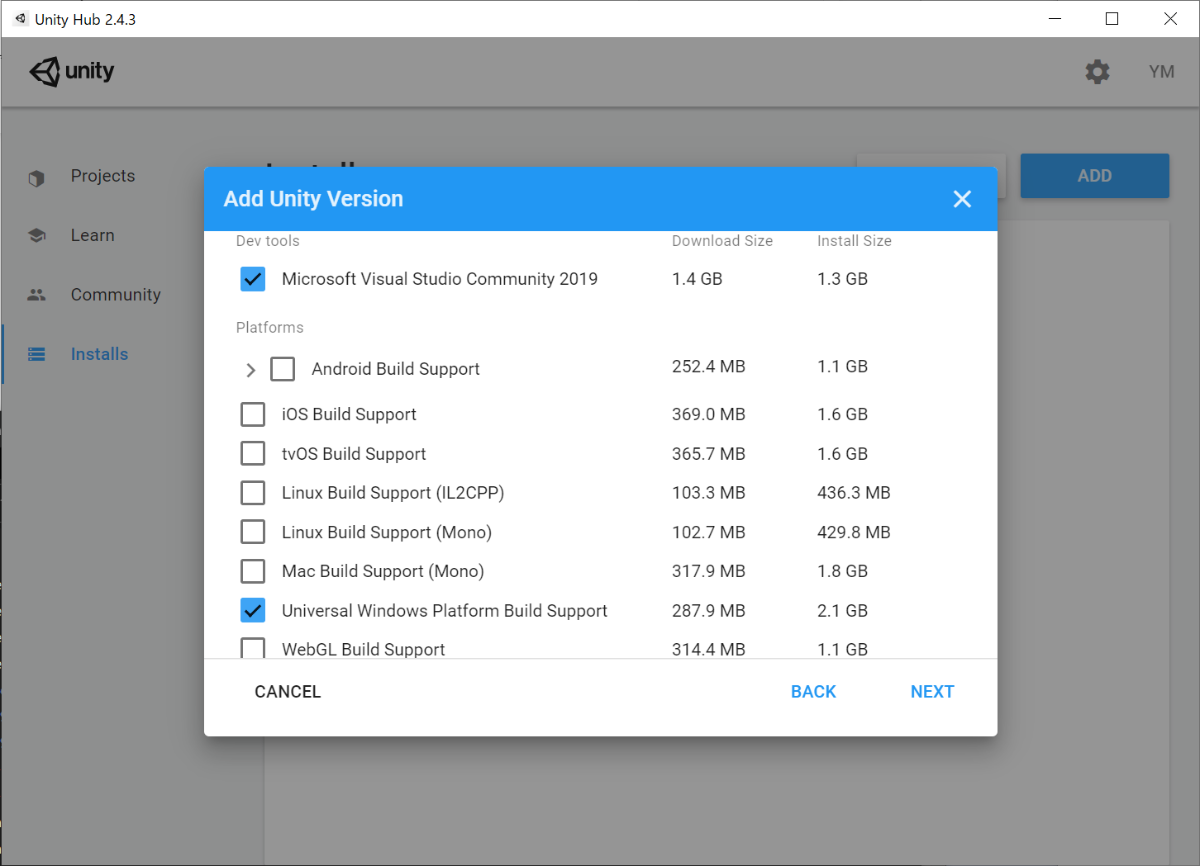The image size is (1200, 866).
Task: Select Linux Build Support (IL2CPP) checkbox
Action: (253, 493)
